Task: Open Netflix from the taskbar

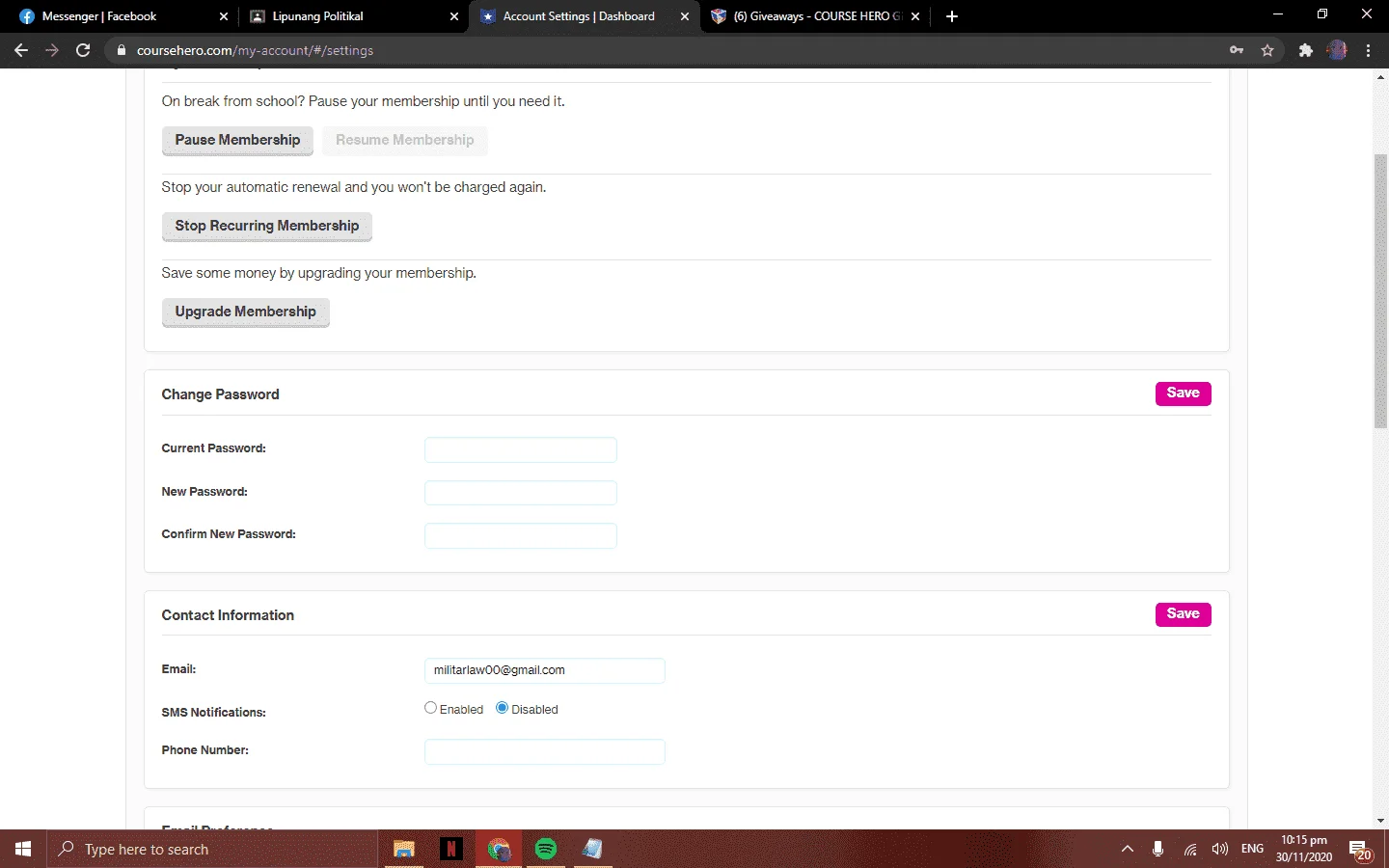Action: click(450, 849)
